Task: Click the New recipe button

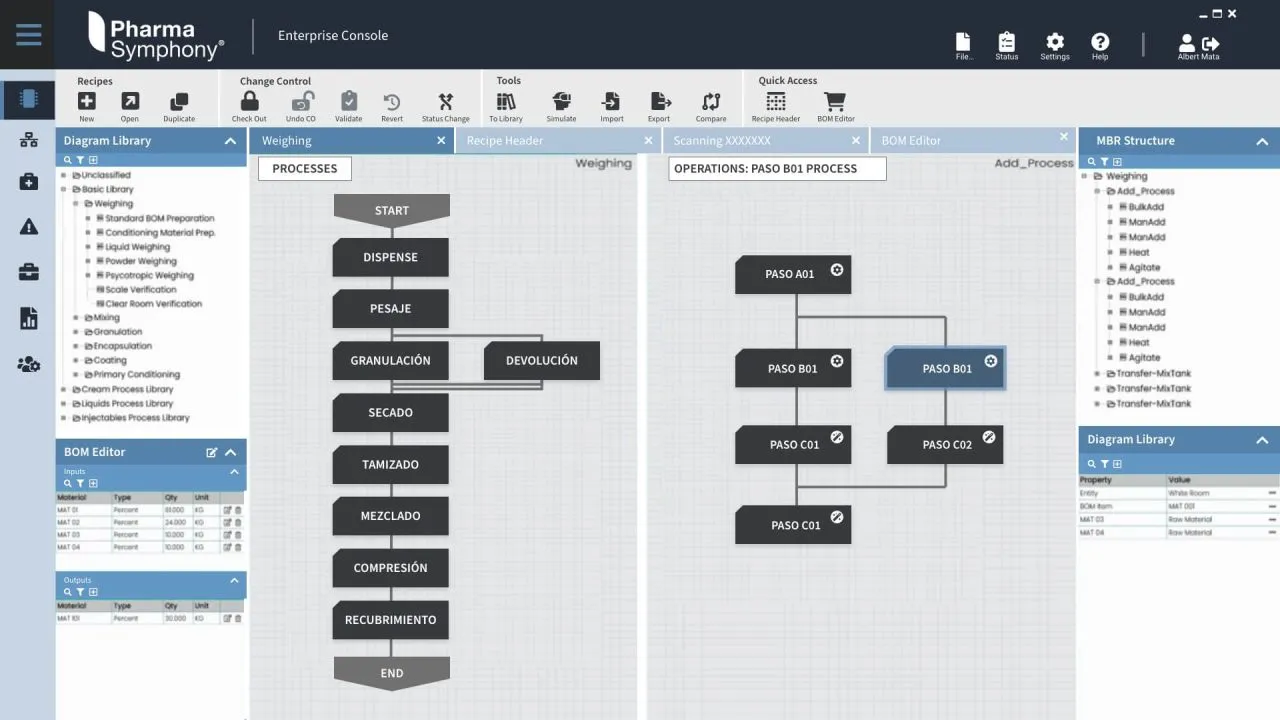Action: click(x=86, y=101)
